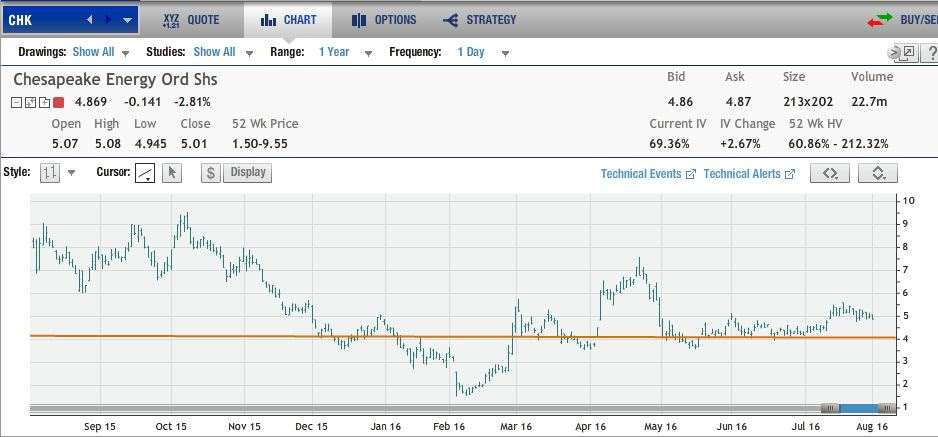
Task: Click the 52 Wk Price value 1.50-9.55
Action: [260, 144]
